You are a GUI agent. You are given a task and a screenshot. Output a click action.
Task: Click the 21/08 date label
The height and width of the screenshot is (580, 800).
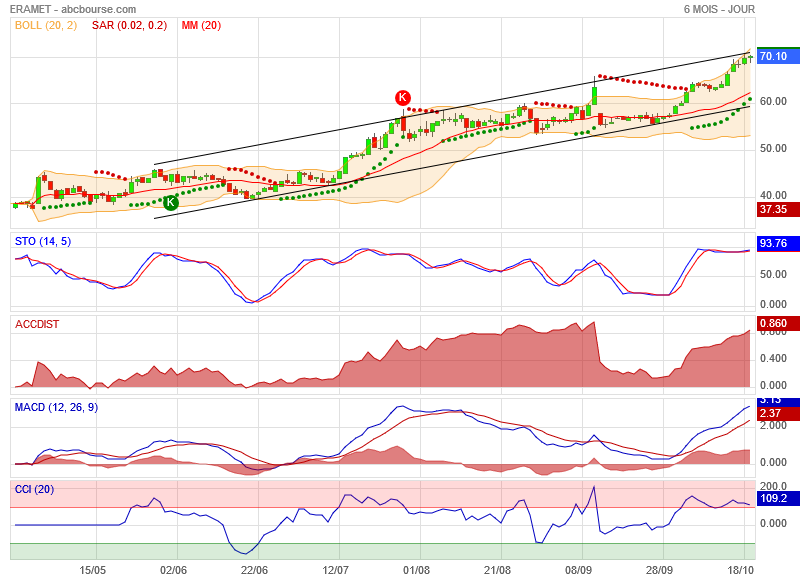[497, 570]
